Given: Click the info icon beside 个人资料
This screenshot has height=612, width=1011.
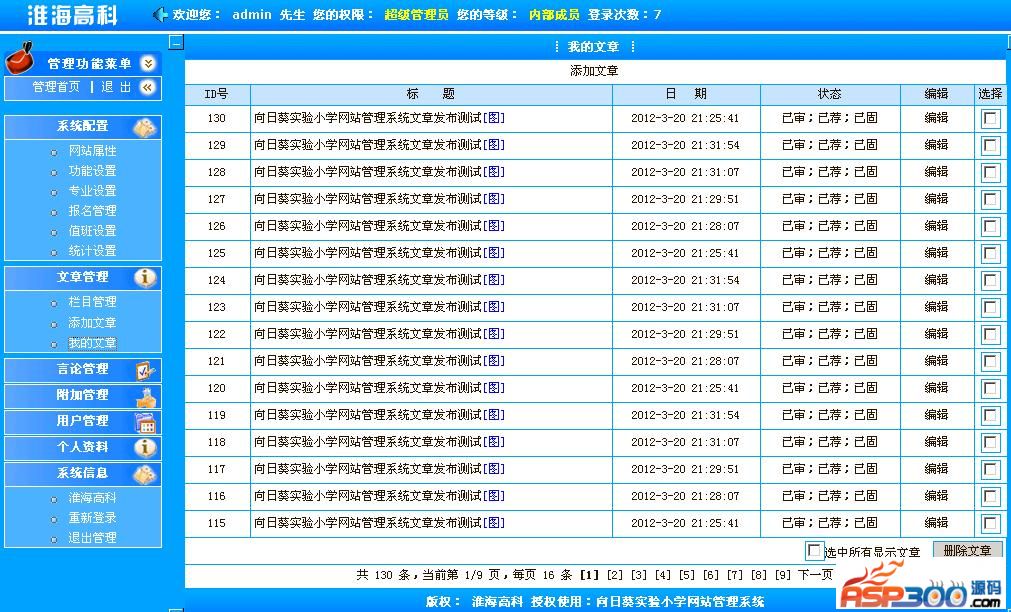Looking at the screenshot, I should [145, 447].
